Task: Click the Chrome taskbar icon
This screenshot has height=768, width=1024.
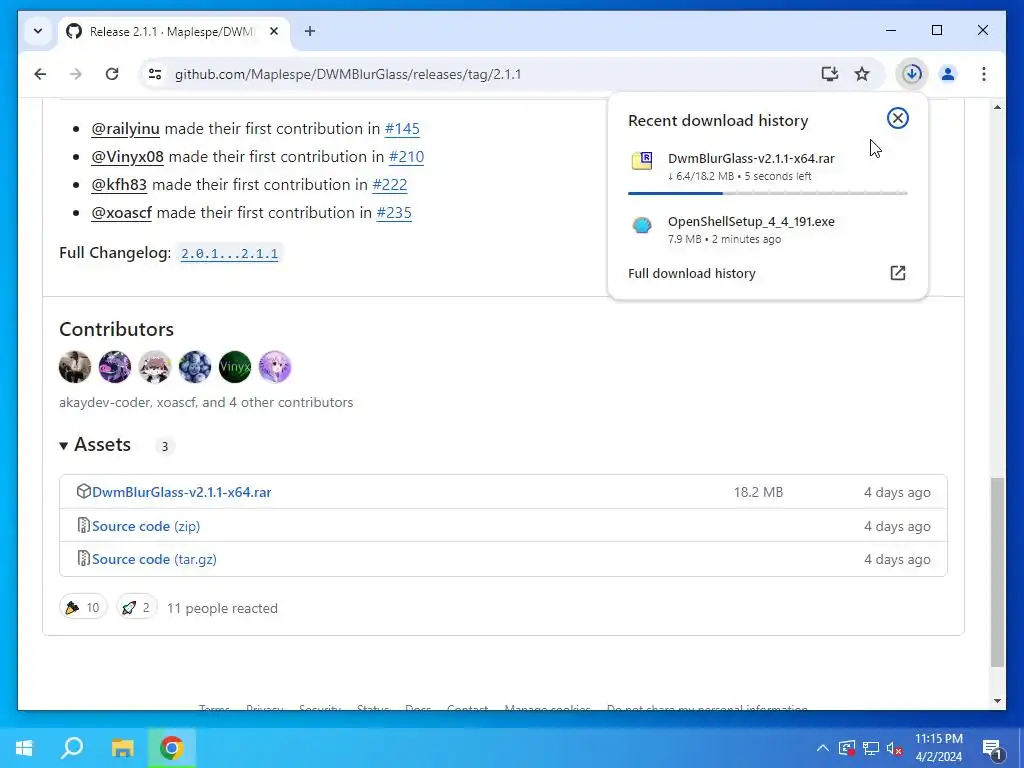Action: pos(171,748)
